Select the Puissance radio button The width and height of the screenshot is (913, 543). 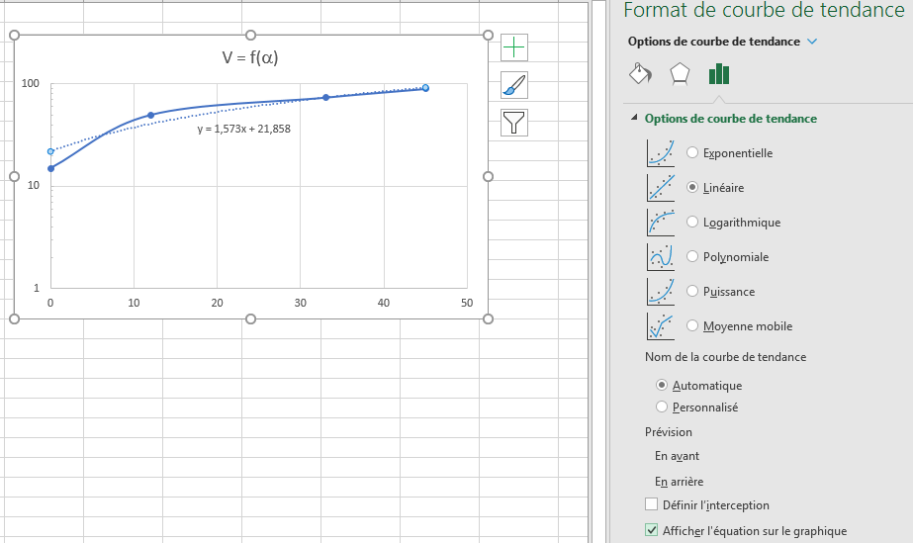[692, 291]
